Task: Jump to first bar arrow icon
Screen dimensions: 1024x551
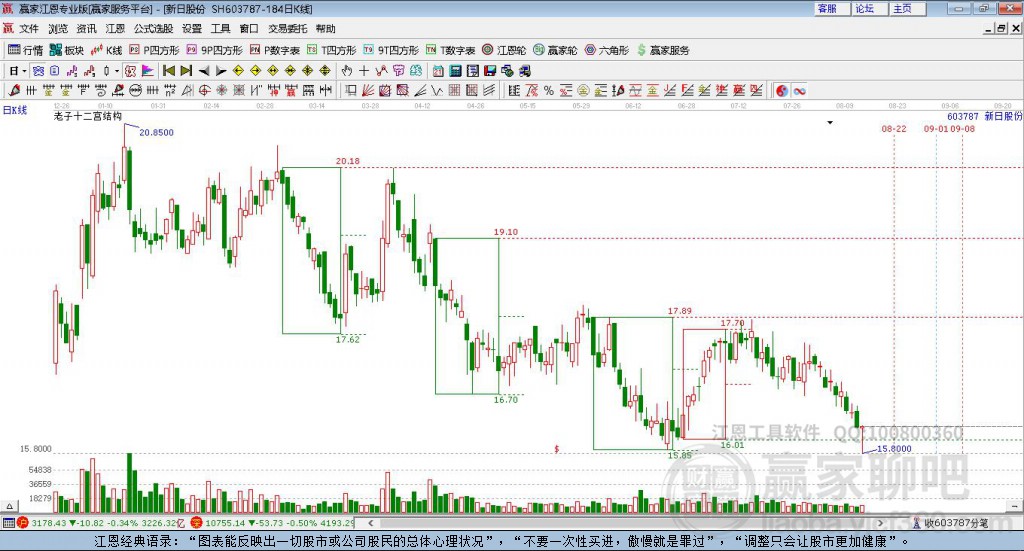Action: tap(168, 71)
